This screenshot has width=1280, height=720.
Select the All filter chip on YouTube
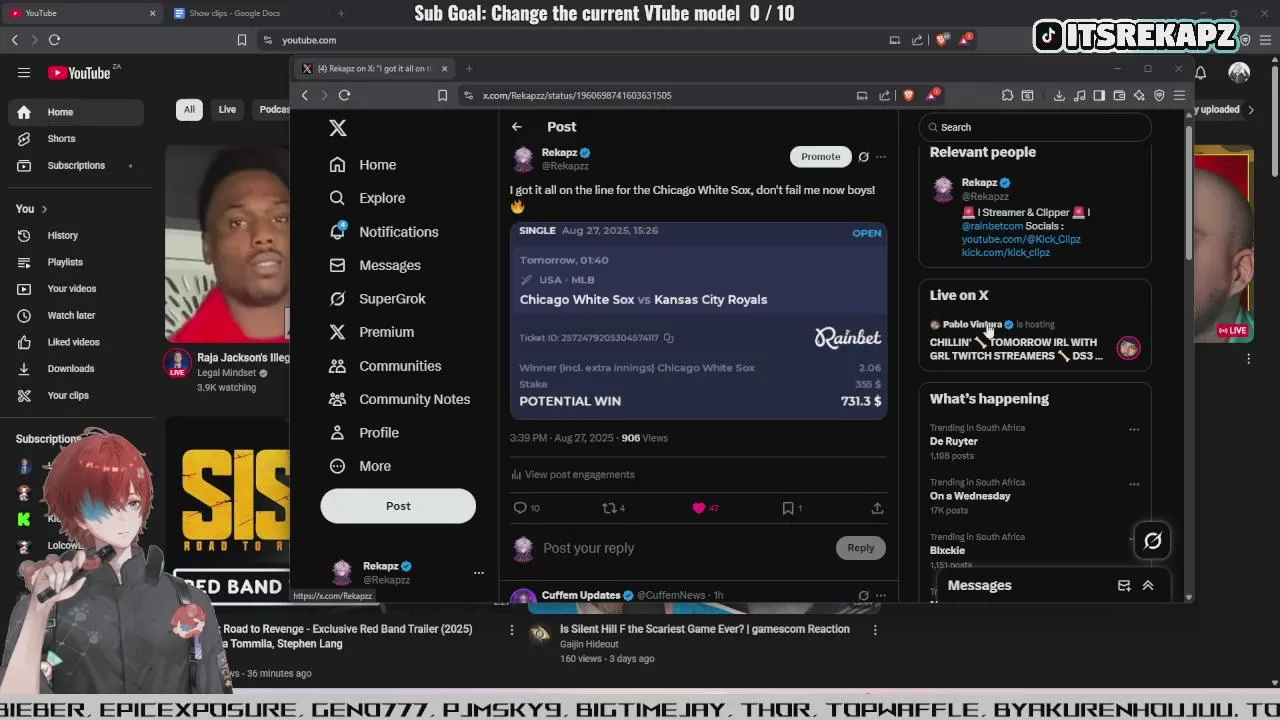click(189, 110)
